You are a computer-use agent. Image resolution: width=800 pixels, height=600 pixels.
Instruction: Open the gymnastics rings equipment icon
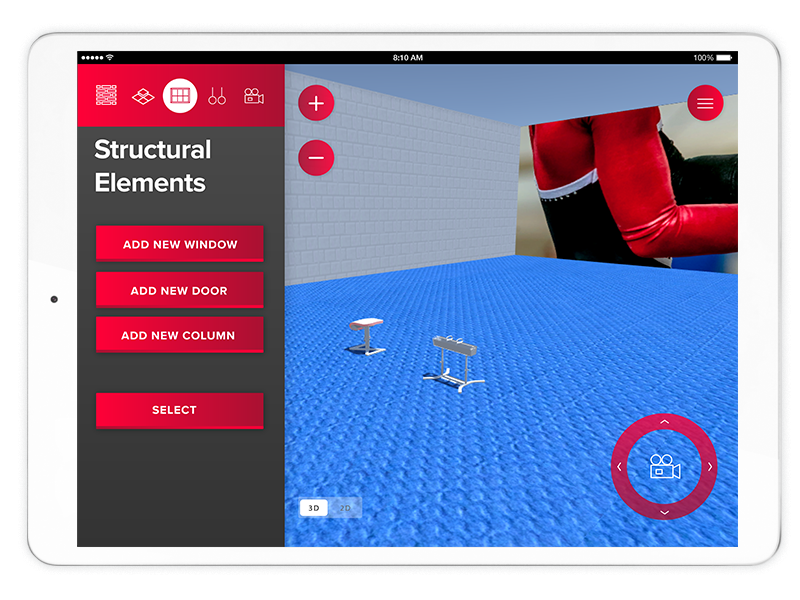click(217, 96)
